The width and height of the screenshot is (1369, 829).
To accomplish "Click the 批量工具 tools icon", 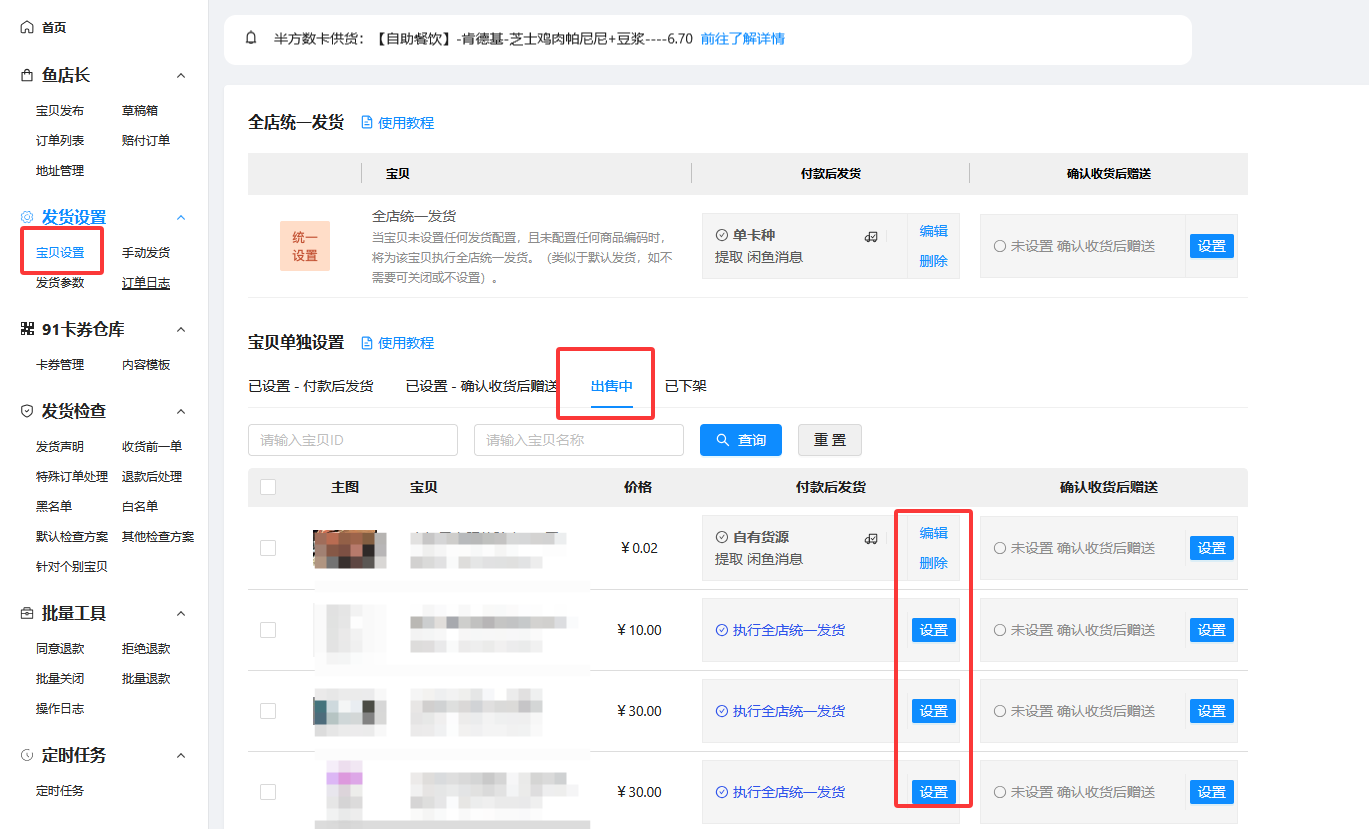I will click(26, 612).
